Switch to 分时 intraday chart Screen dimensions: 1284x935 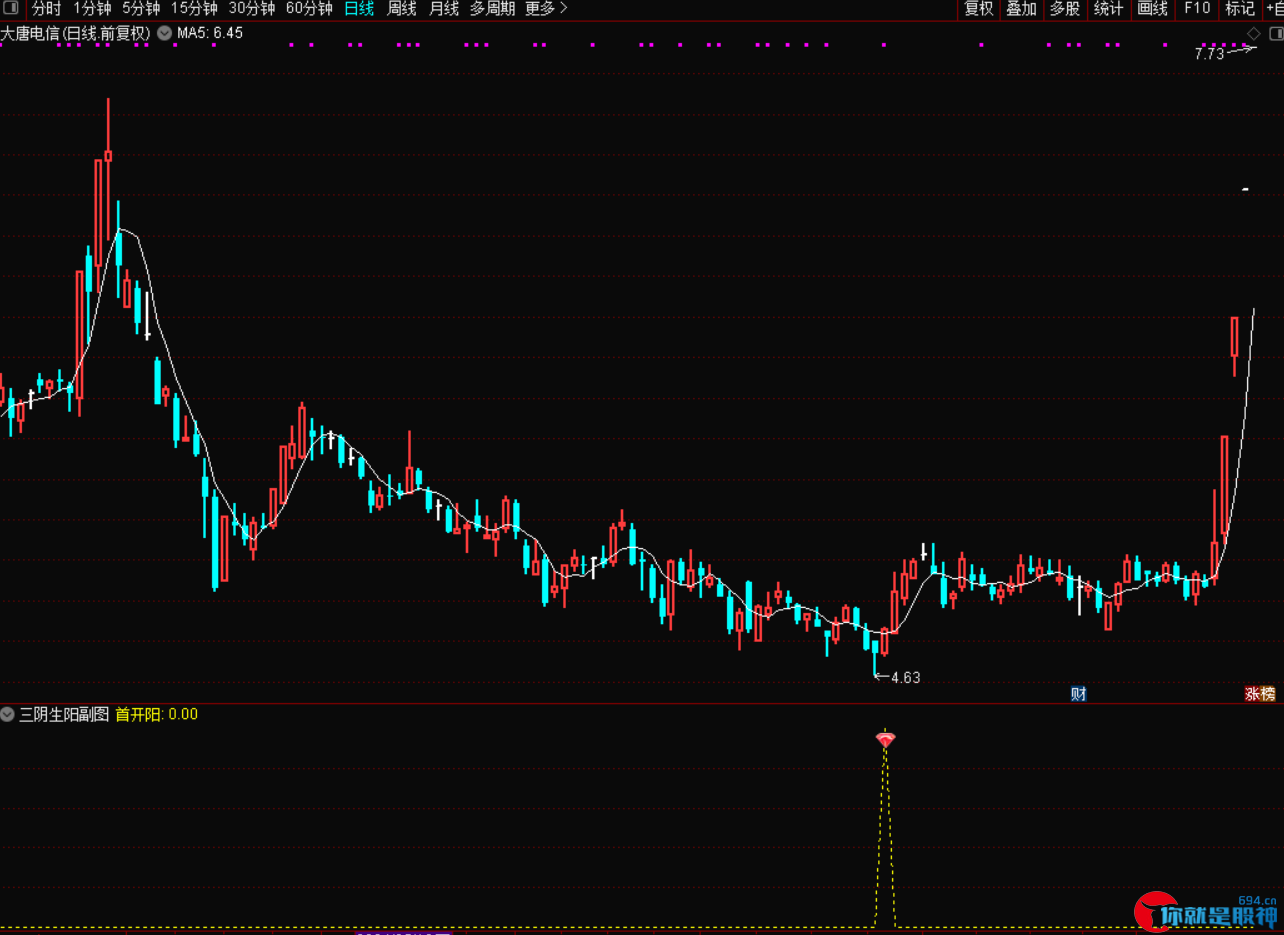tap(46, 9)
